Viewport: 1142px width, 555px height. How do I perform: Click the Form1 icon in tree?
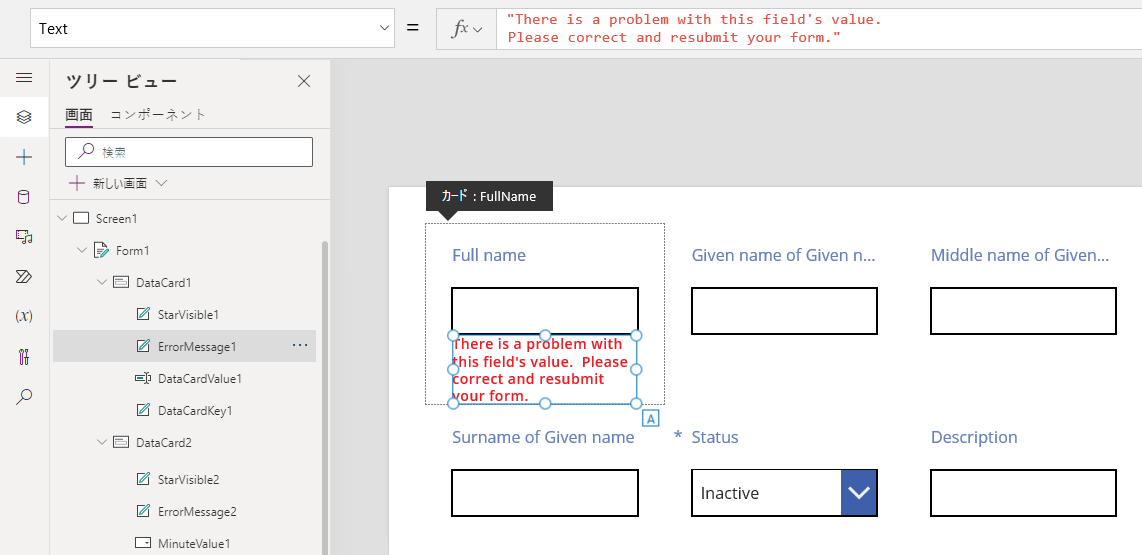(x=101, y=251)
